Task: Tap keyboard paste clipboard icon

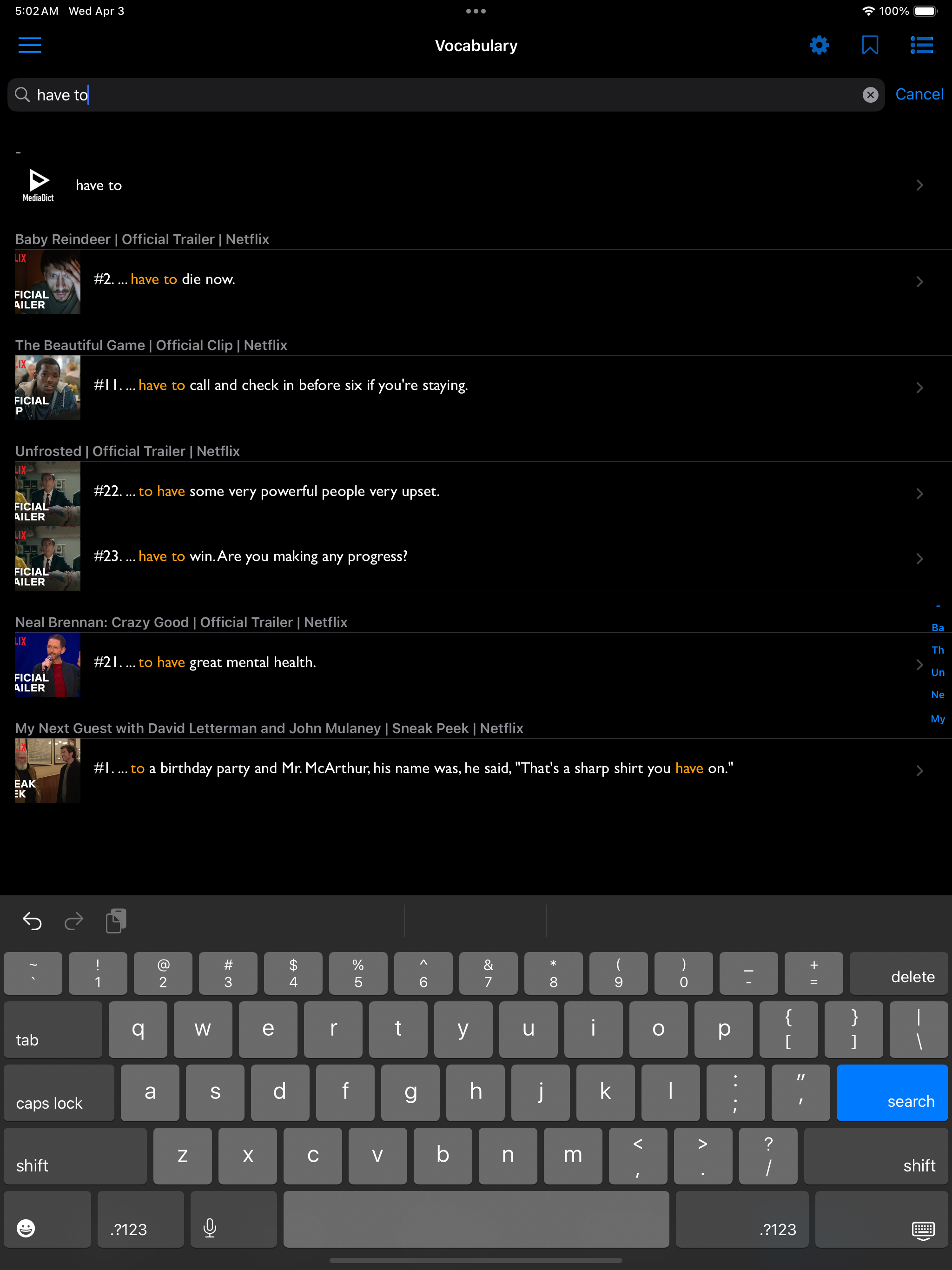Action: (116, 921)
